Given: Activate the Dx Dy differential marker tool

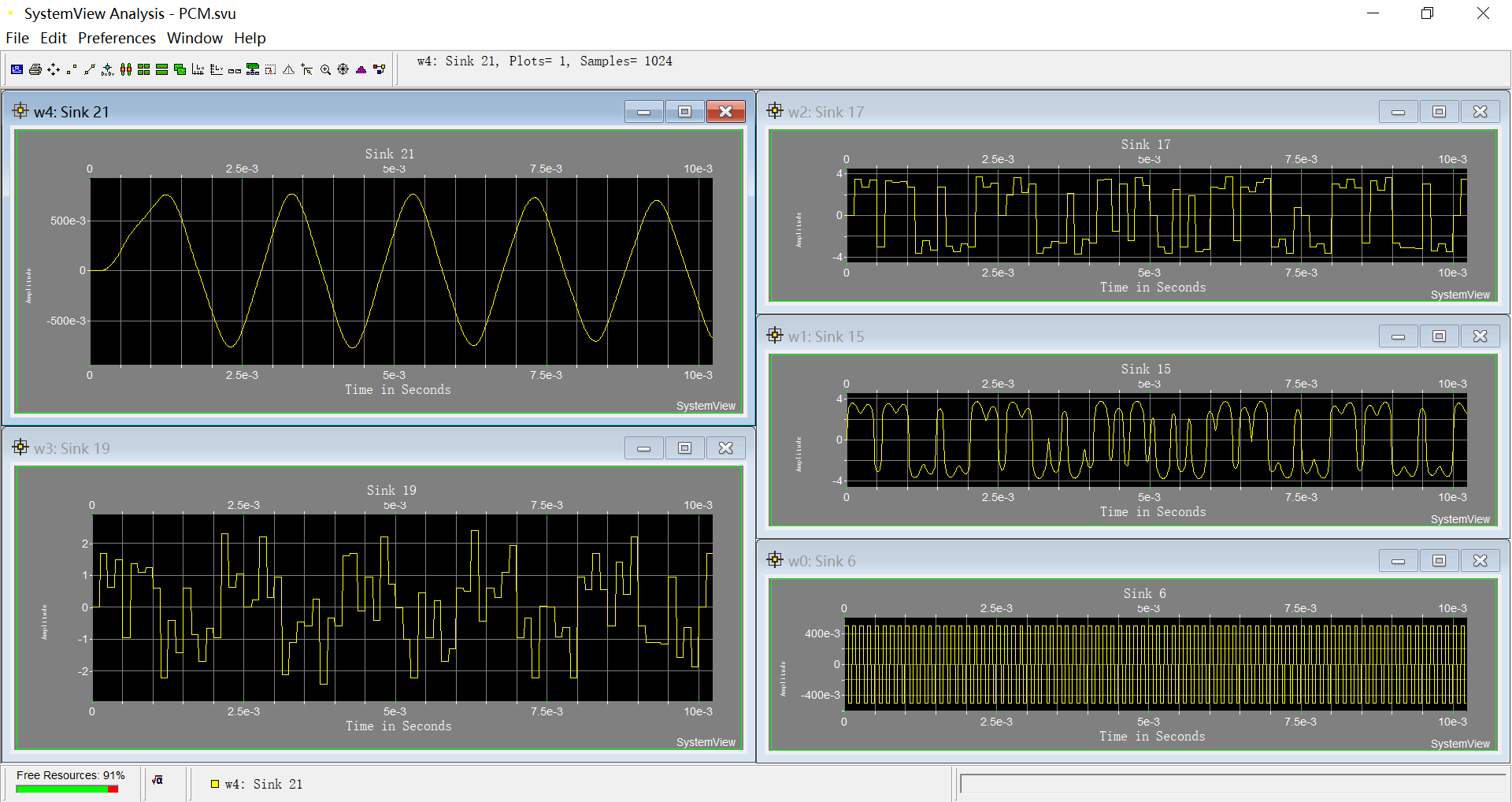Looking at the screenshot, I should [x=108, y=69].
